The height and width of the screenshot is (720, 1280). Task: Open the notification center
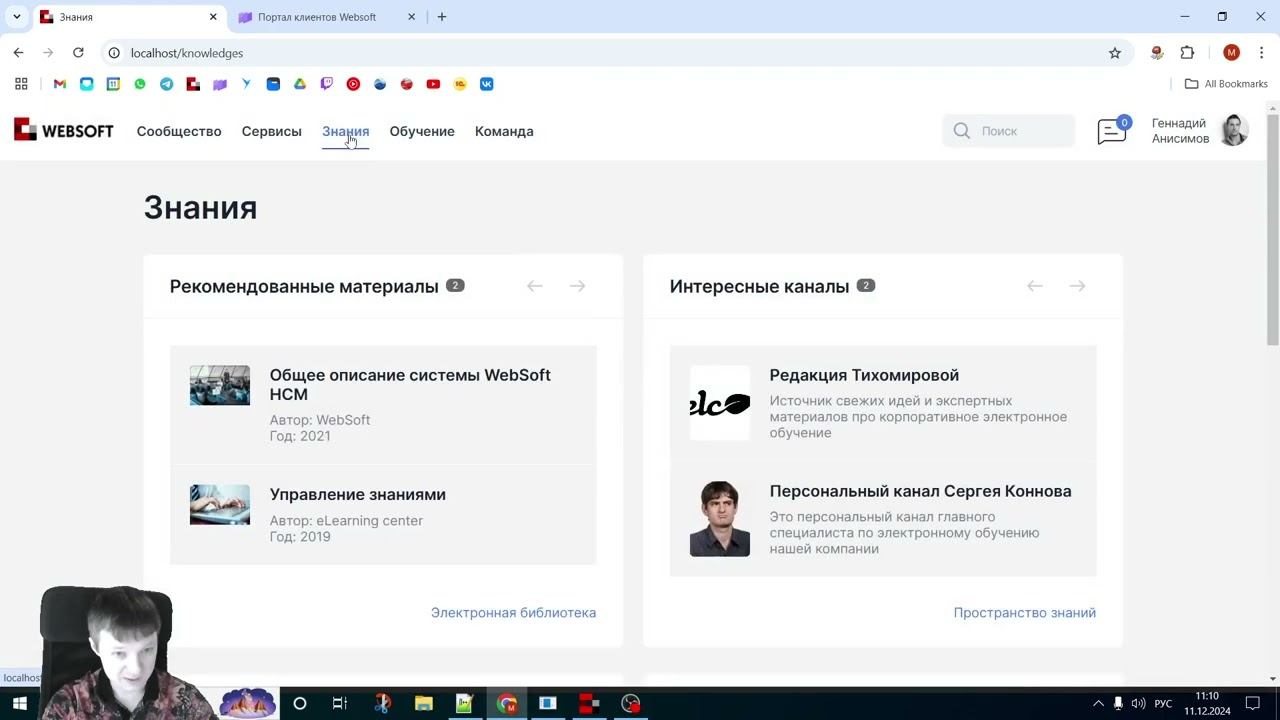coord(1252,704)
